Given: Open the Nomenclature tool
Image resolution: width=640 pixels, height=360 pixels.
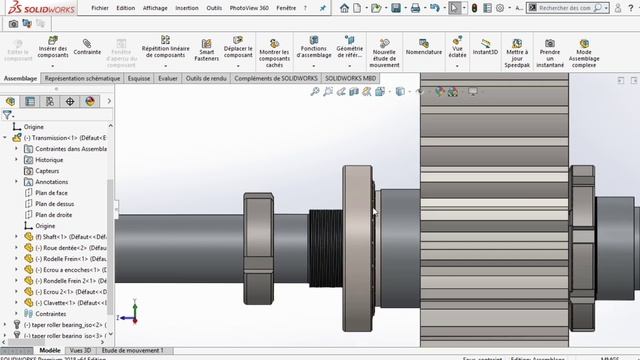Looking at the screenshot, I should [424, 47].
